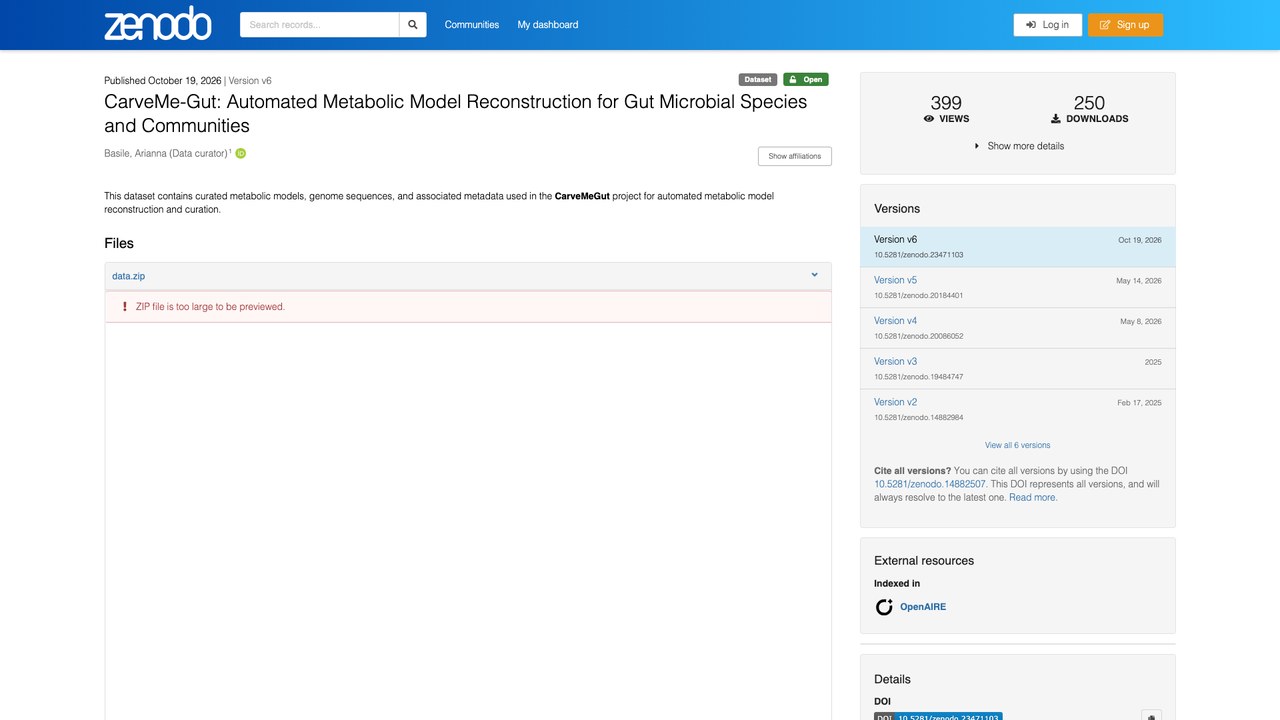This screenshot has height=720, width=1280.
Task: Click View all 6 versions
Action: [x=1018, y=445]
